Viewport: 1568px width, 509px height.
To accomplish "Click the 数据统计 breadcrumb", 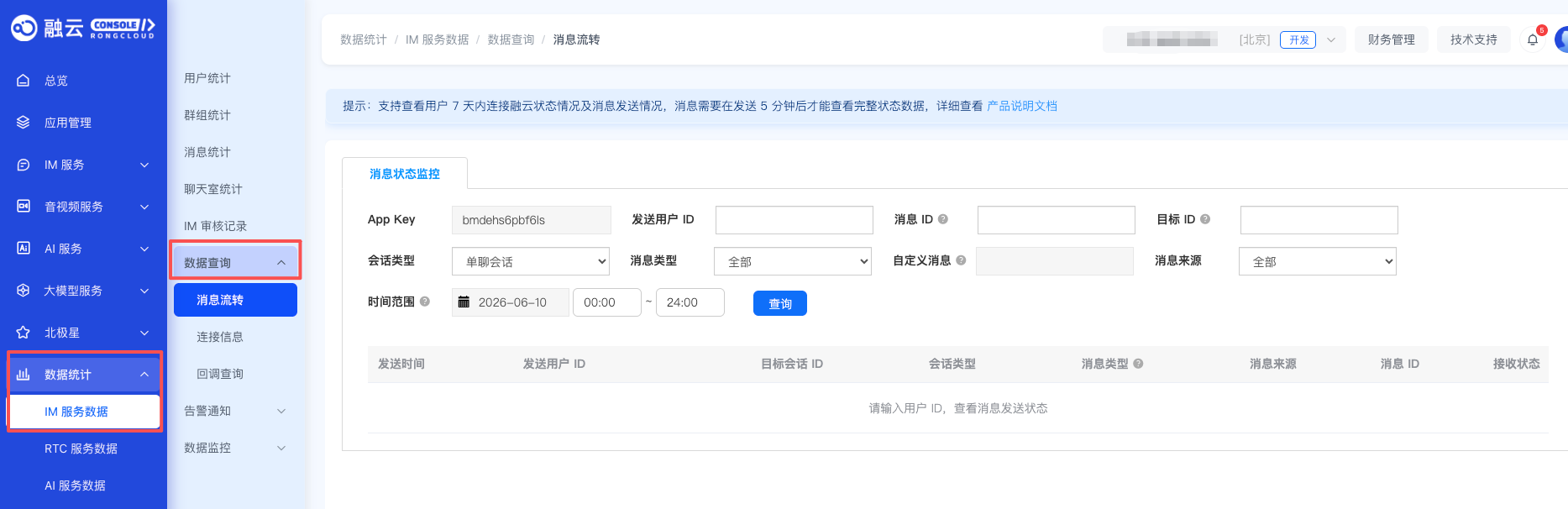I will tap(364, 39).
